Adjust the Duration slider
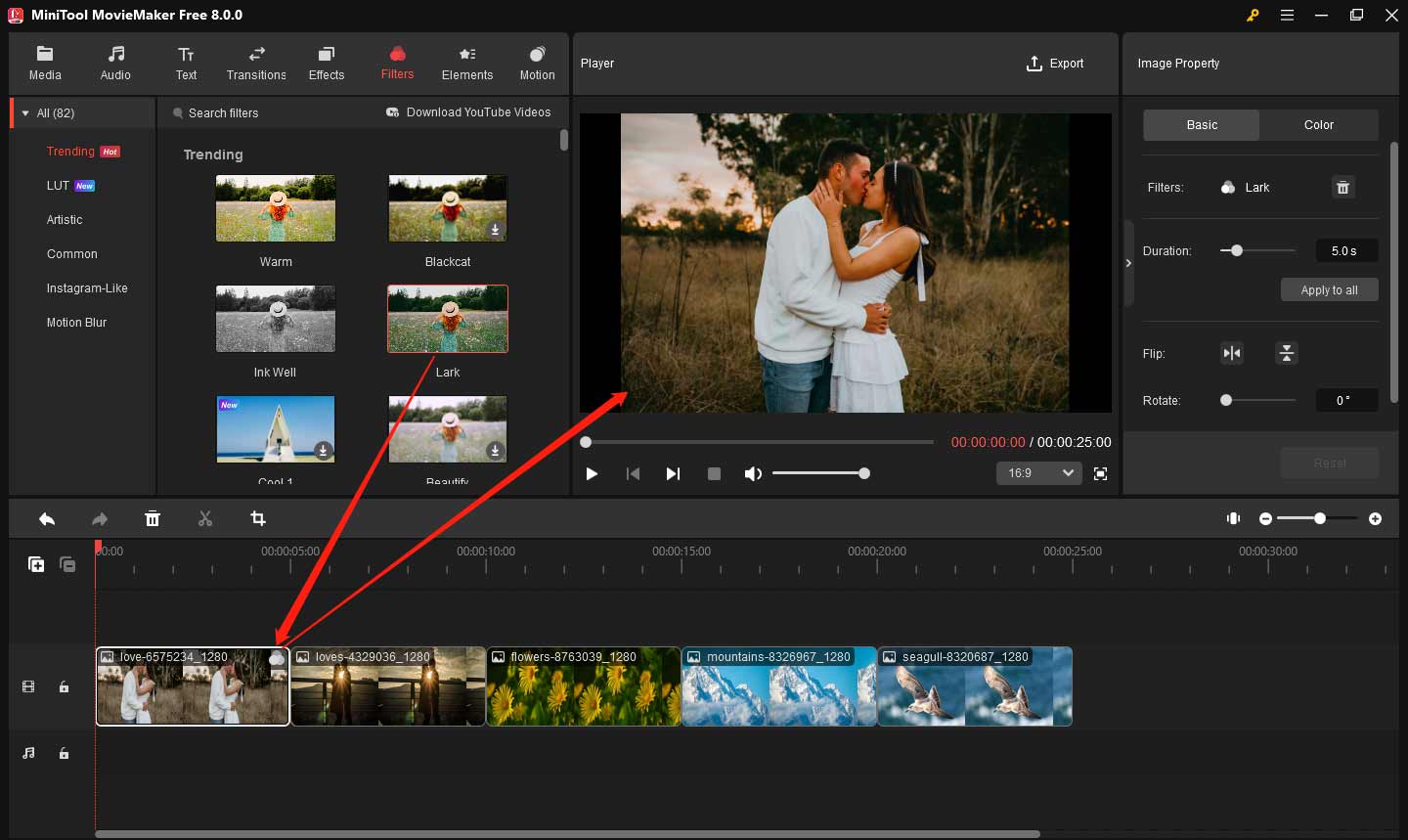The height and width of the screenshot is (840, 1408). click(x=1237, y=251)
